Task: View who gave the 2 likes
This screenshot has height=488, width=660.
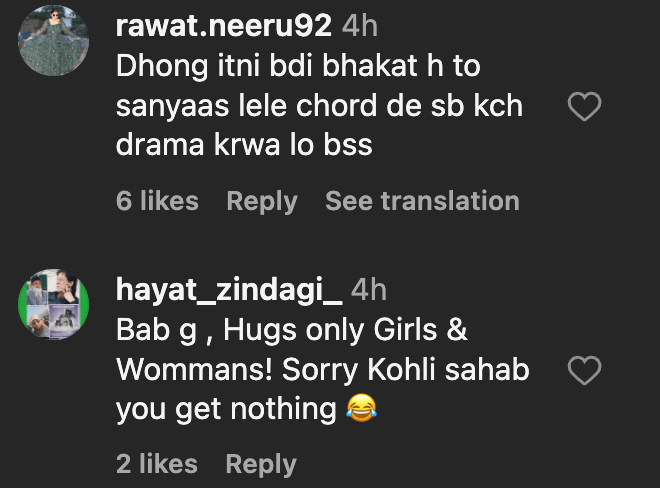Action: click(x=157, y=464)
